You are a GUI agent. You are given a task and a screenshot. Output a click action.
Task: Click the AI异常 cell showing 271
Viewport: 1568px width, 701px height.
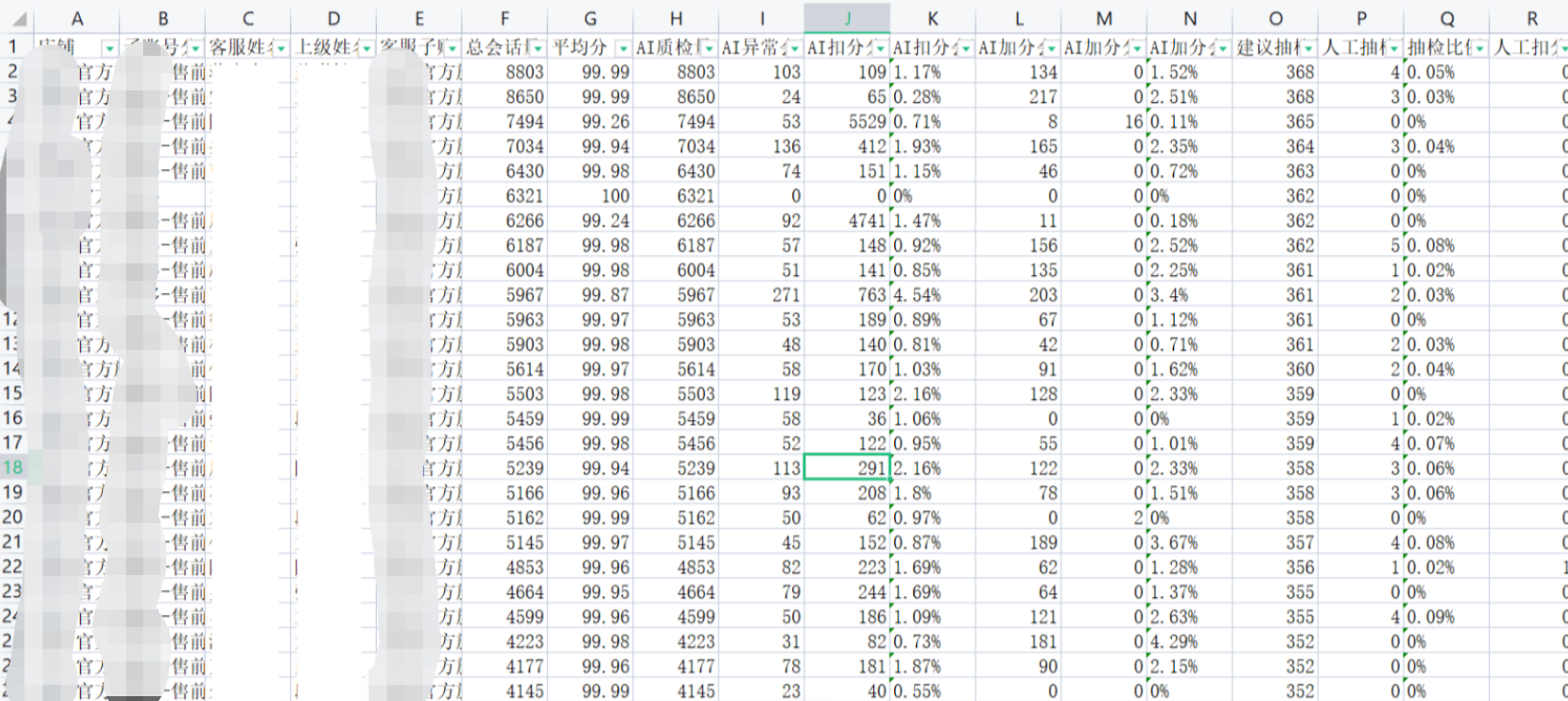pos(761,294)
